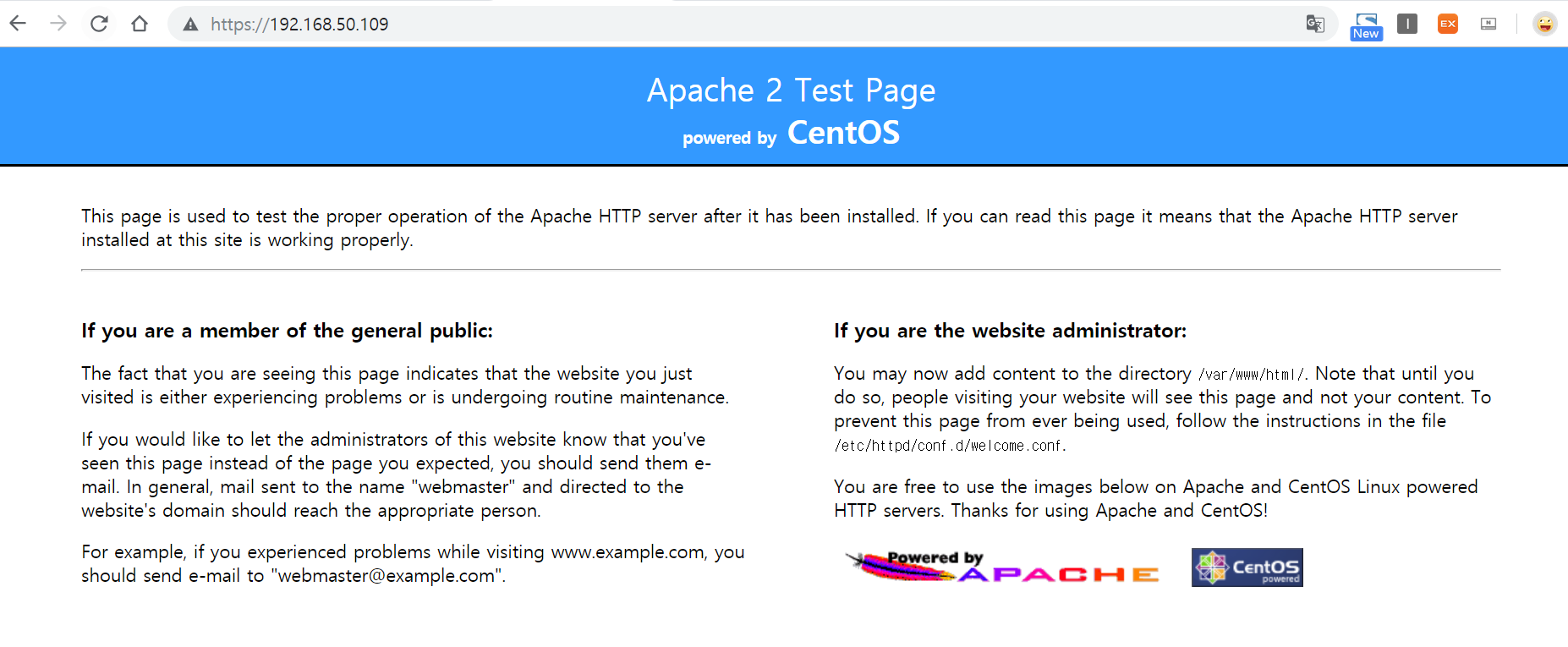This screenshot has width=1568, height=647.
Task: Click the www.example.com text
Action: 628,552
